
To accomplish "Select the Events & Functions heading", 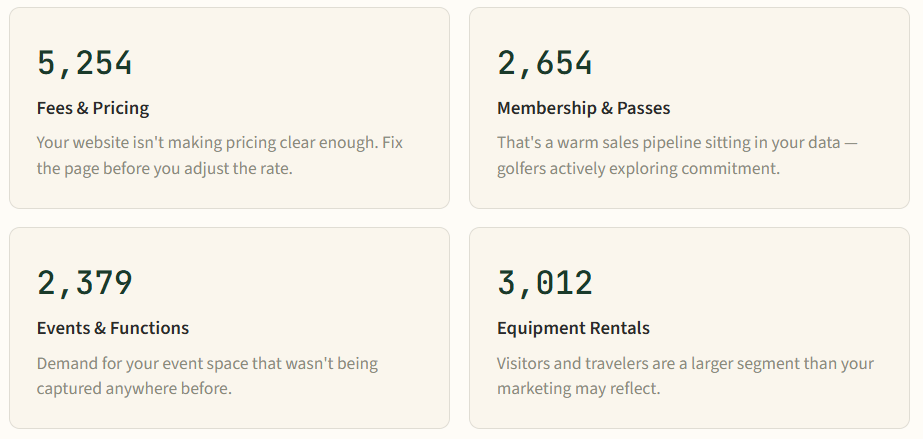I will [x=113, y=328].
